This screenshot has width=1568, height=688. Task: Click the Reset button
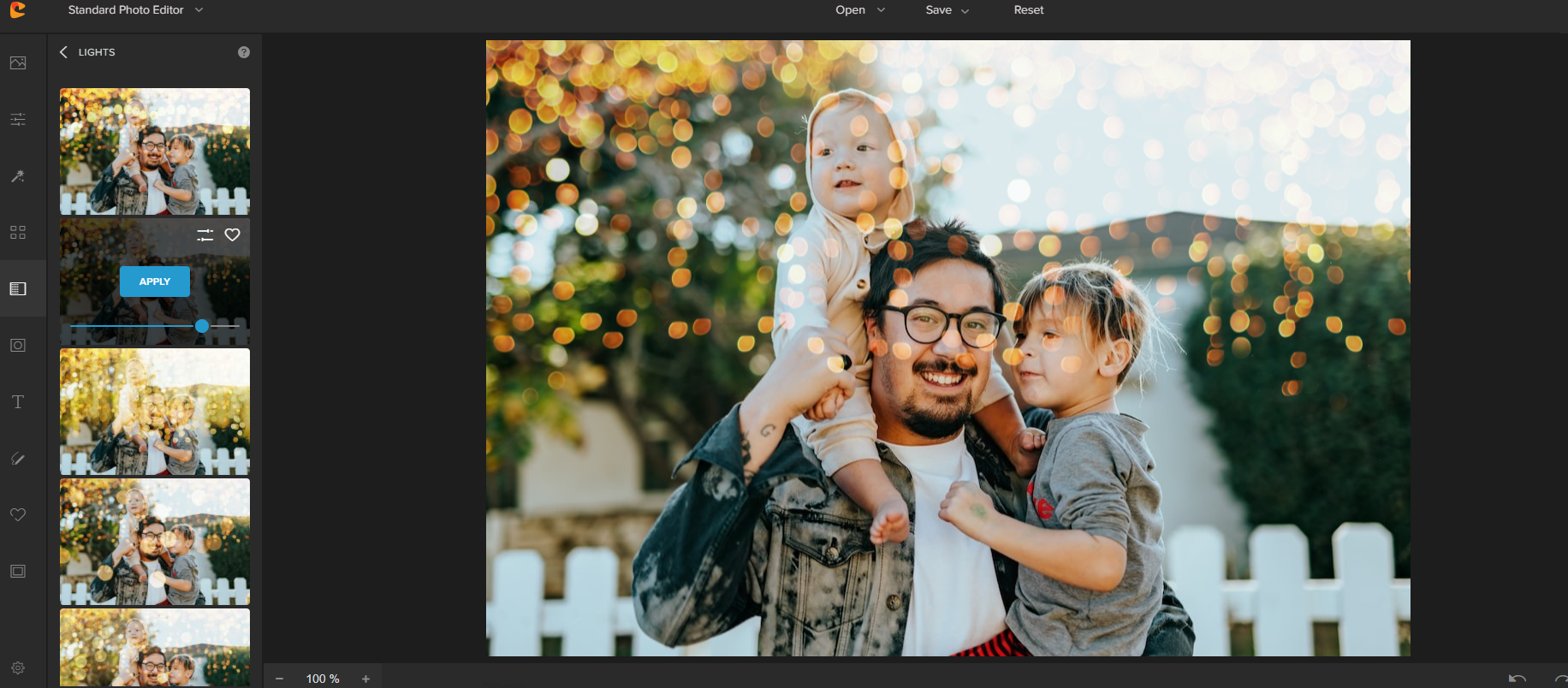(x=1029, y=9)
